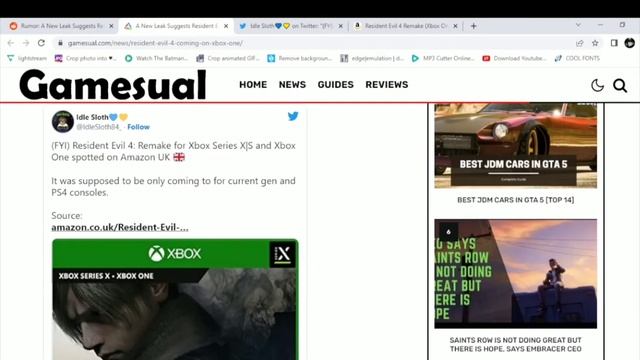Go back using the browser back arrow

(11, 43)
